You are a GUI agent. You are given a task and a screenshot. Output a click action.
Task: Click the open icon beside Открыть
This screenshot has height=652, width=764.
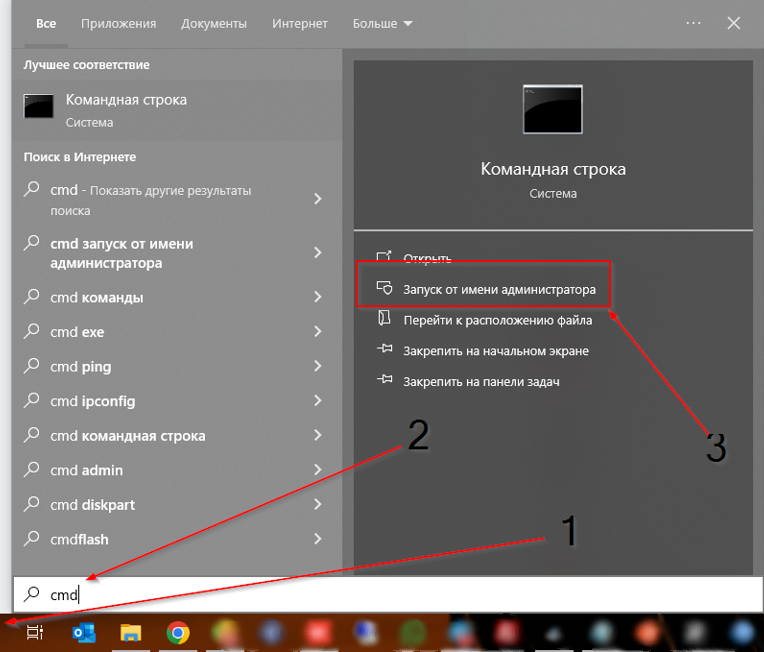coord(384,257)
